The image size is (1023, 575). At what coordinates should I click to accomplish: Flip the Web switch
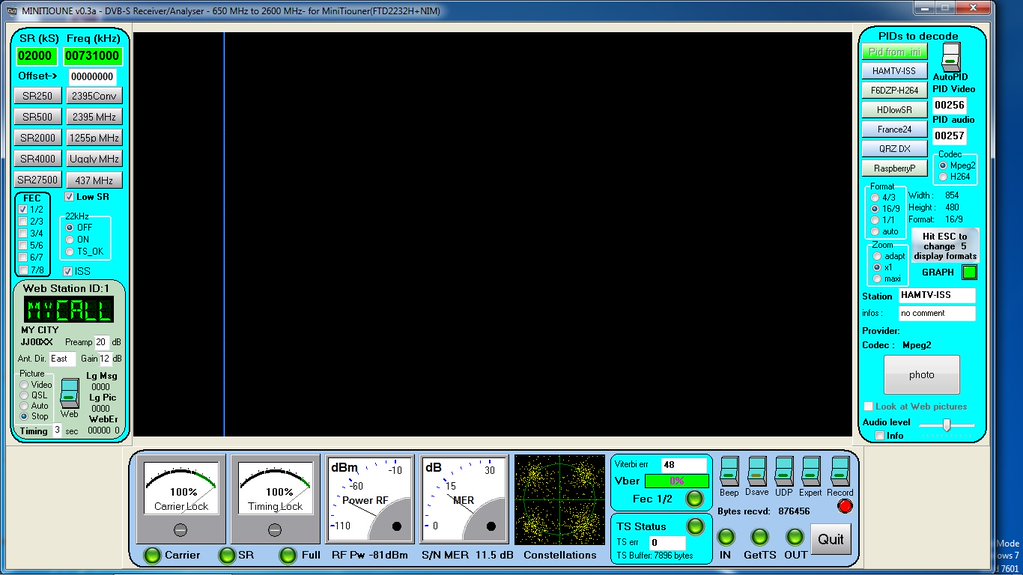coord(69,393)
